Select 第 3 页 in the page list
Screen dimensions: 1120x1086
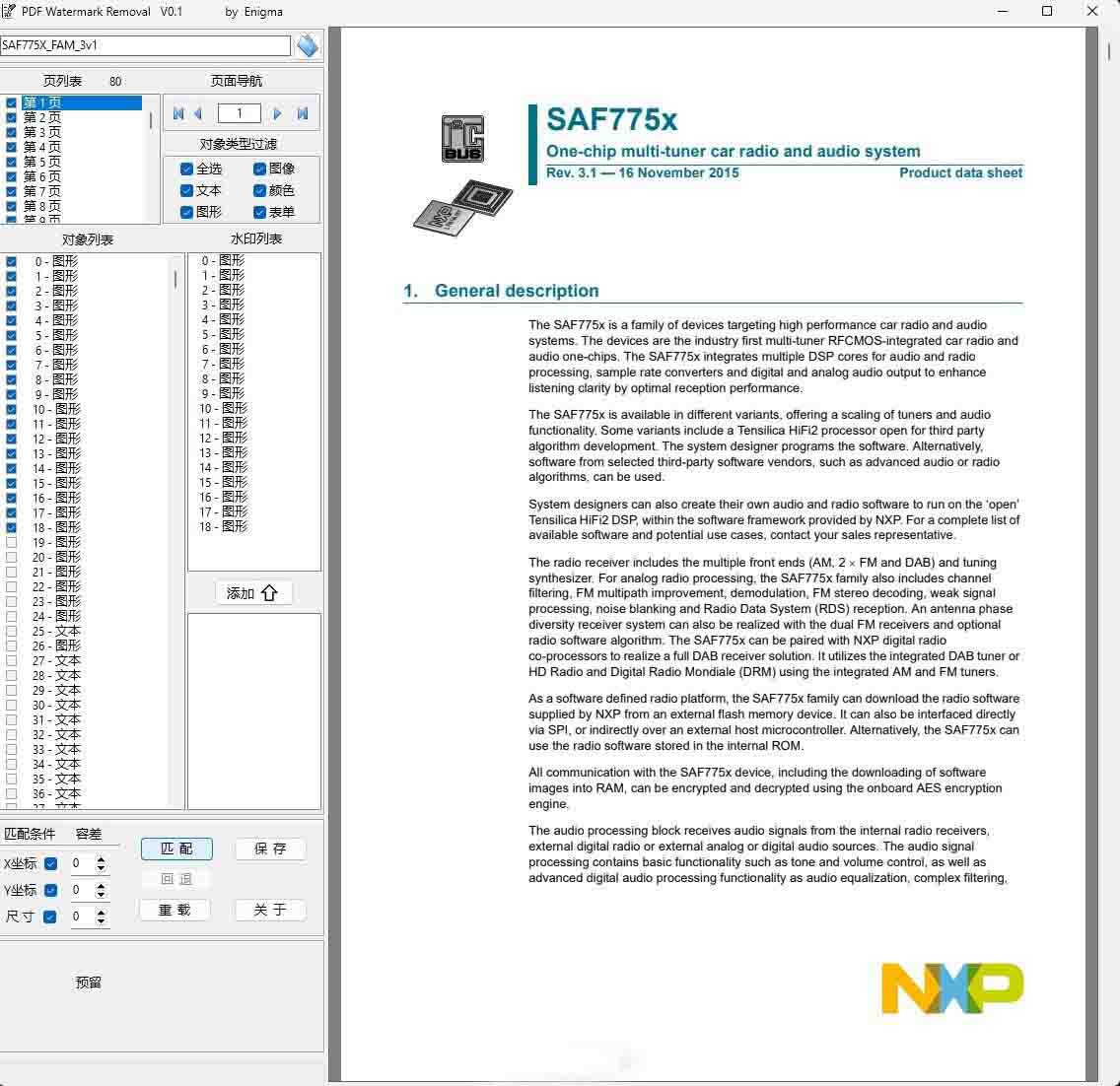(x=42, y=132)
